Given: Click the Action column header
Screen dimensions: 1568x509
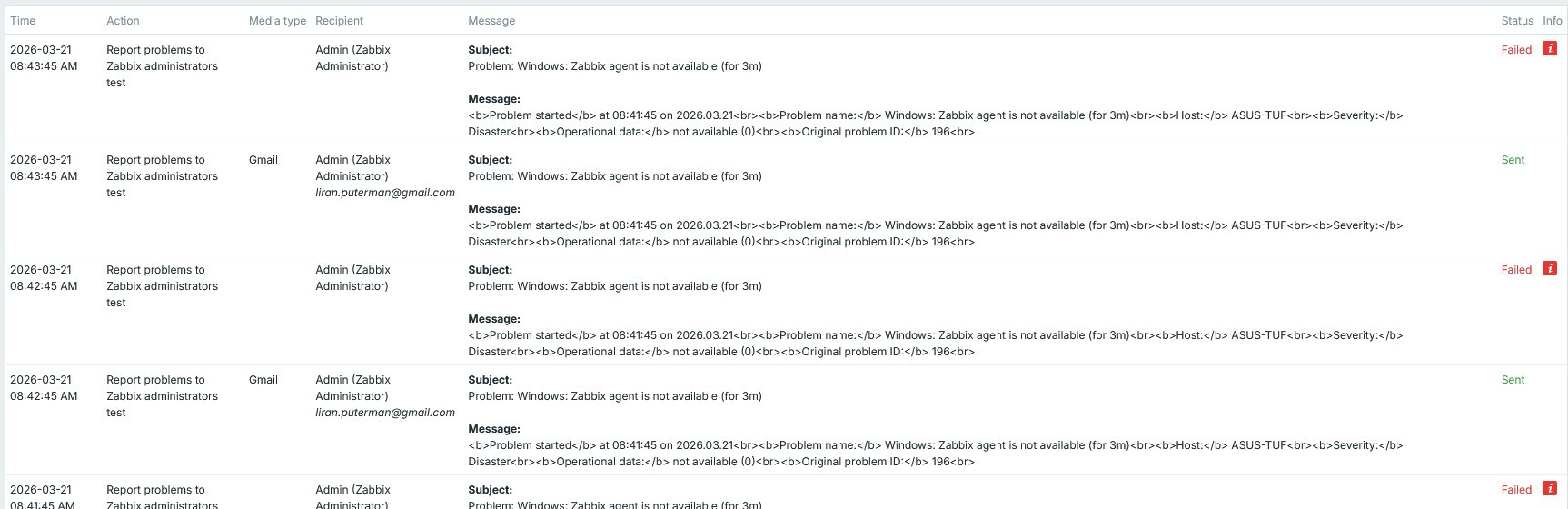Looking at the screenshot, I should (x=123, y=20).
